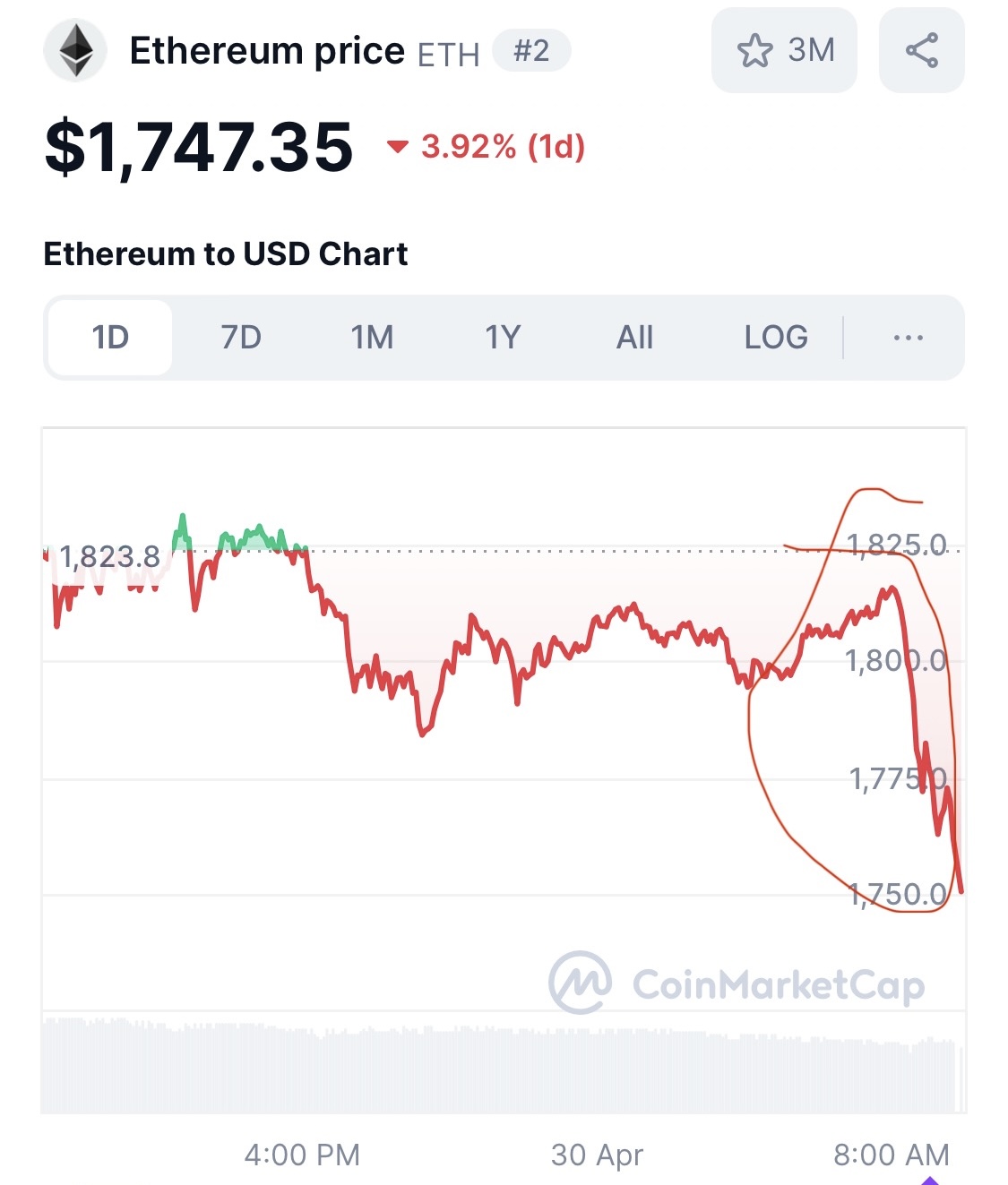
Task: Click the red down-triangle price change indicator
Action: point(397,146)
